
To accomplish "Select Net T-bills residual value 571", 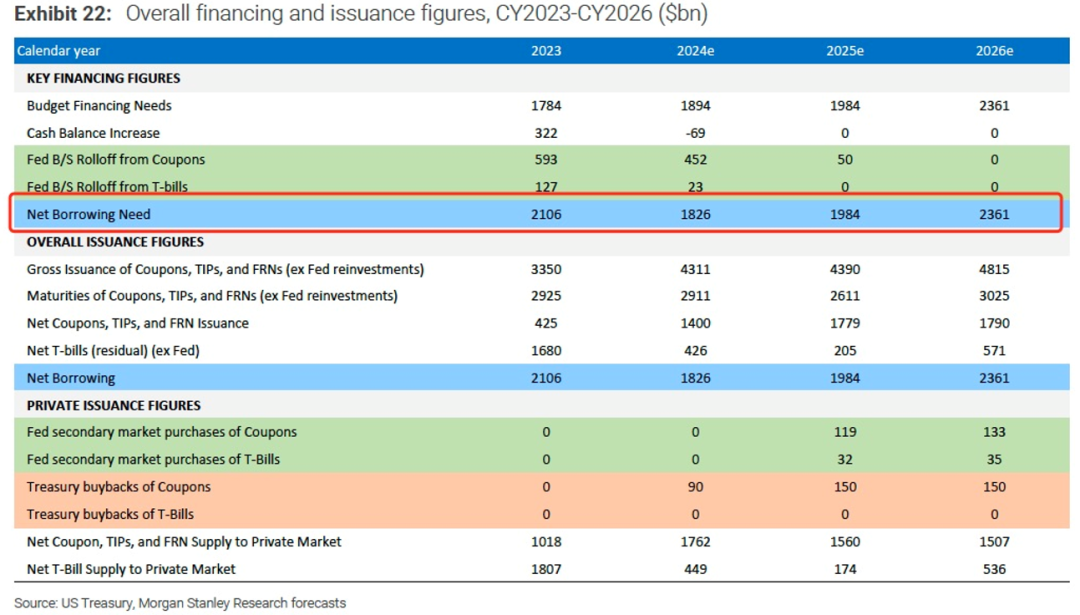I will point(994,351).
